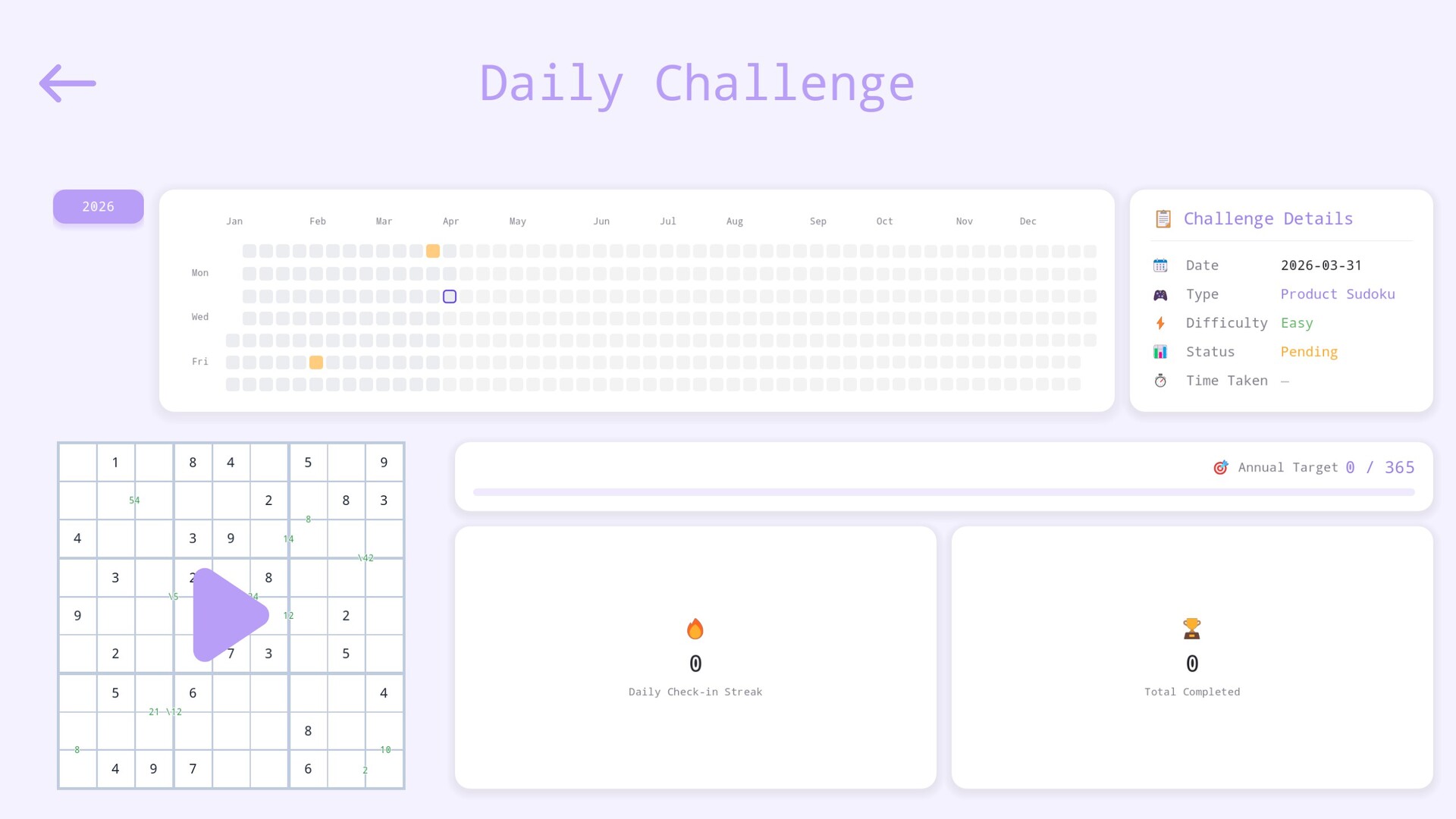The image size is (1456, 819).
Task: Click the game controller Type icon
Action: tap(1160, 294)
